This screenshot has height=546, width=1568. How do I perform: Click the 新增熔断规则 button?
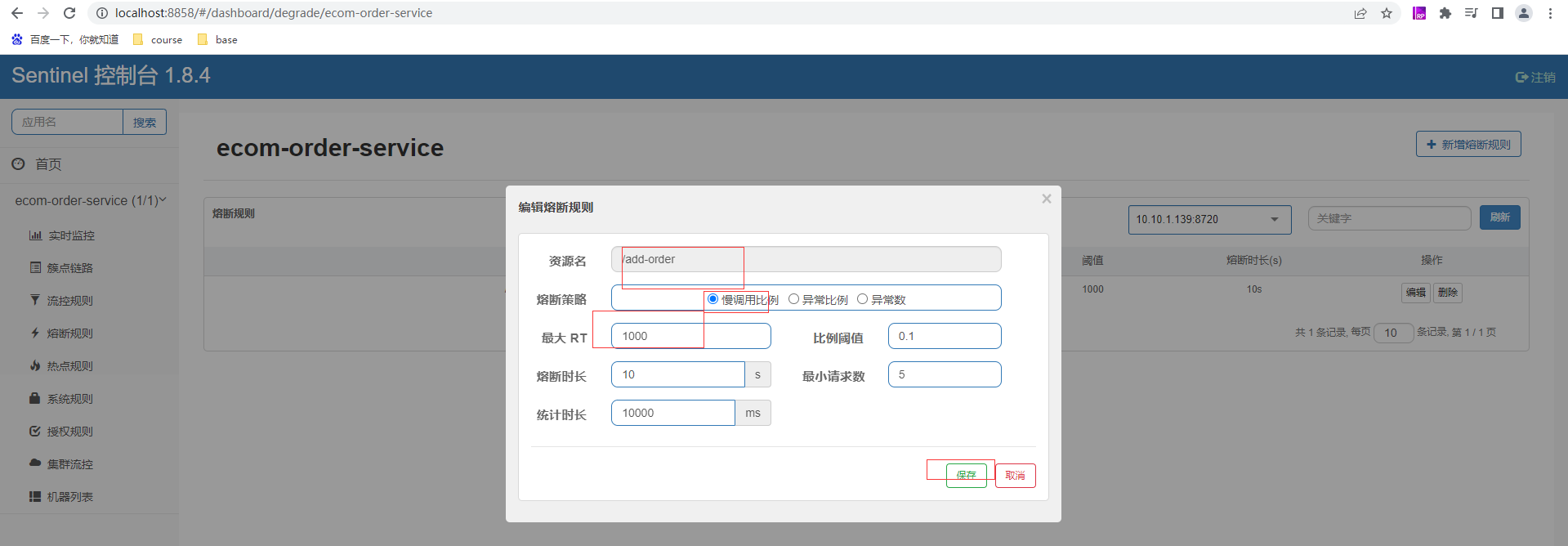tap(1468, 144)
